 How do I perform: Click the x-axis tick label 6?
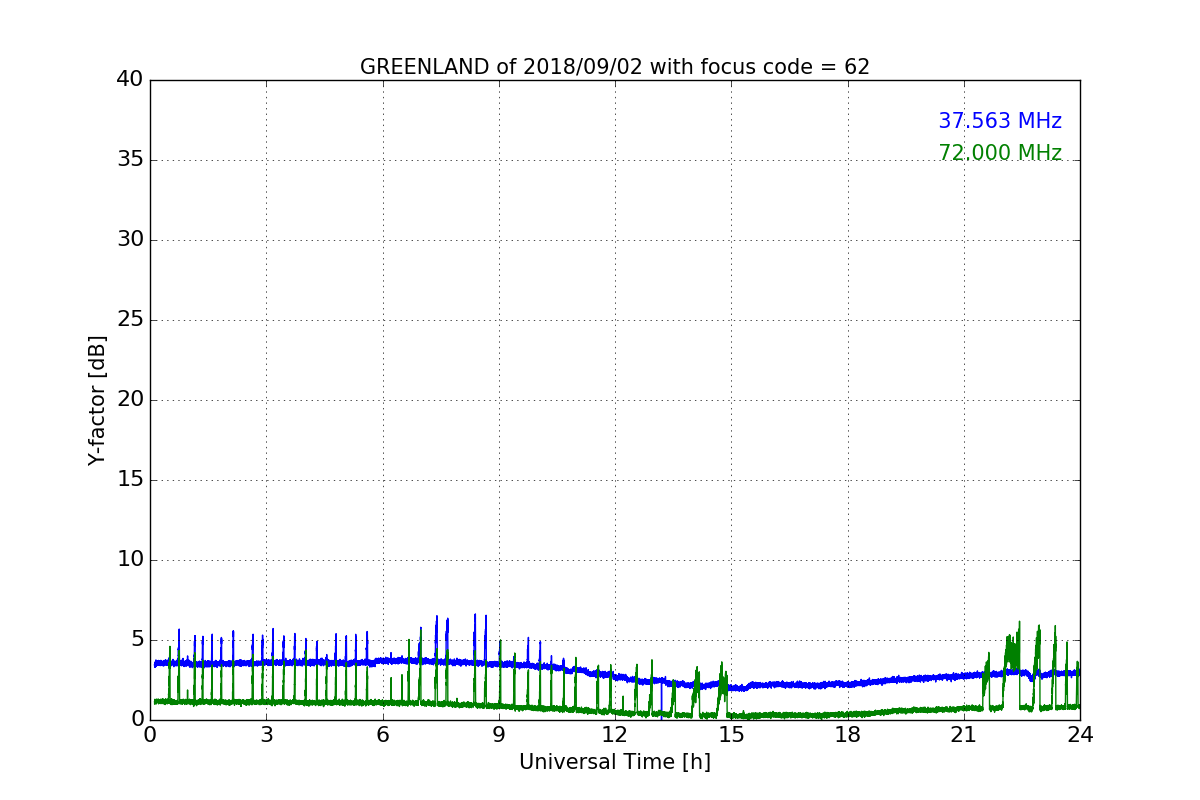[x=383, y=734]
